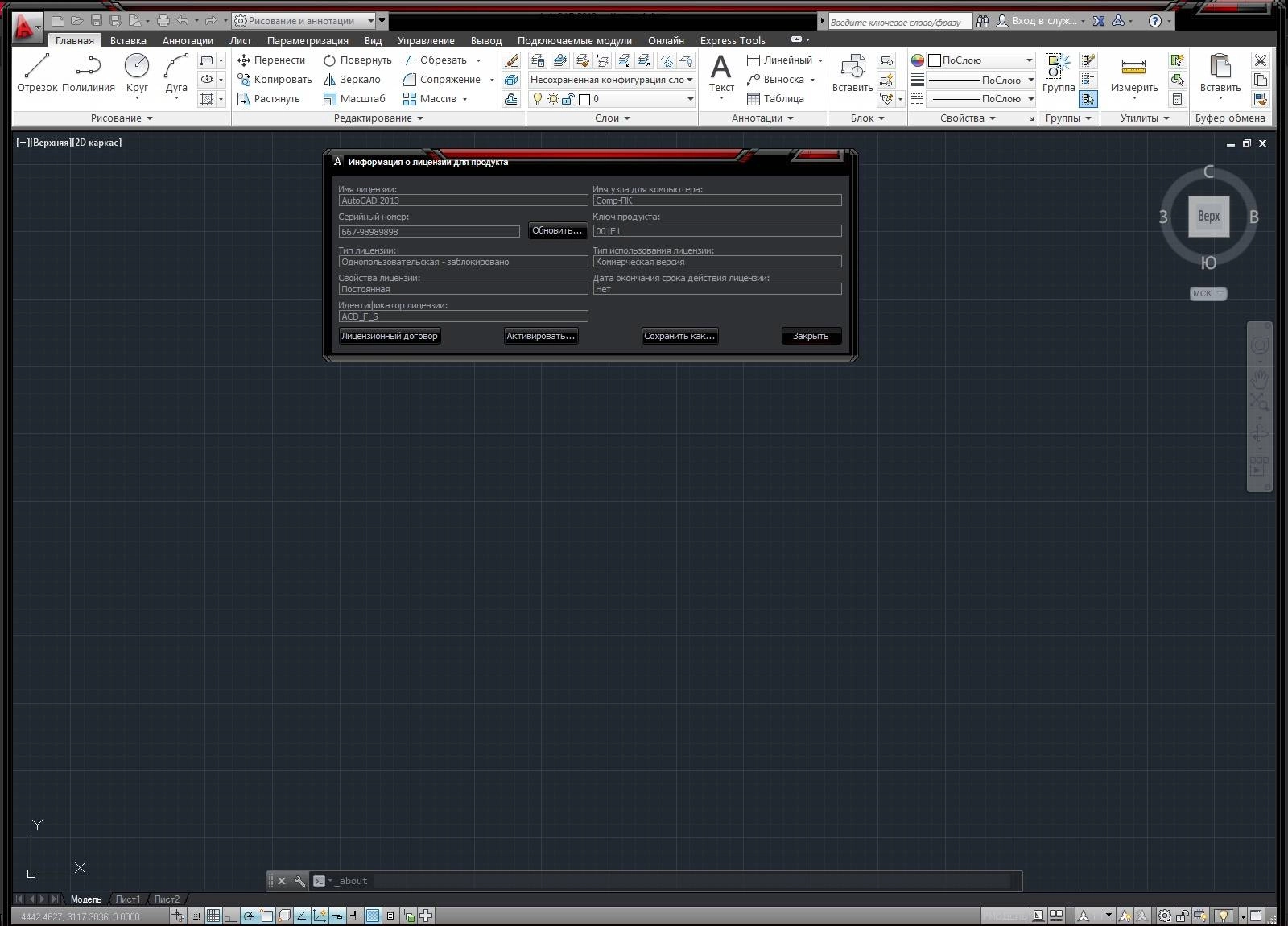
Task: Click the Print icon in quick access toolbar
Action: [x=163, y=21]
